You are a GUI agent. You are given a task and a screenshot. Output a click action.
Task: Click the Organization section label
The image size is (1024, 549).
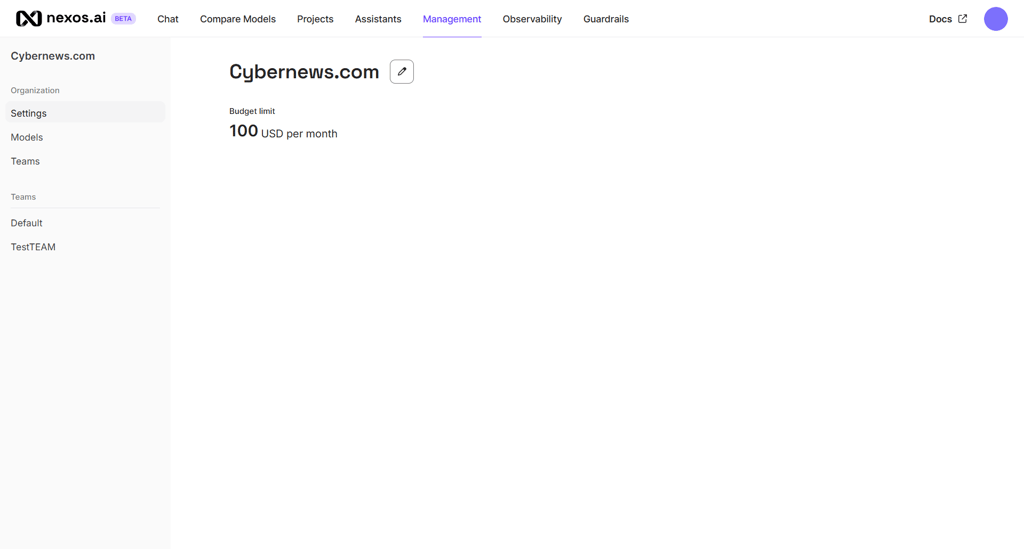35,90
